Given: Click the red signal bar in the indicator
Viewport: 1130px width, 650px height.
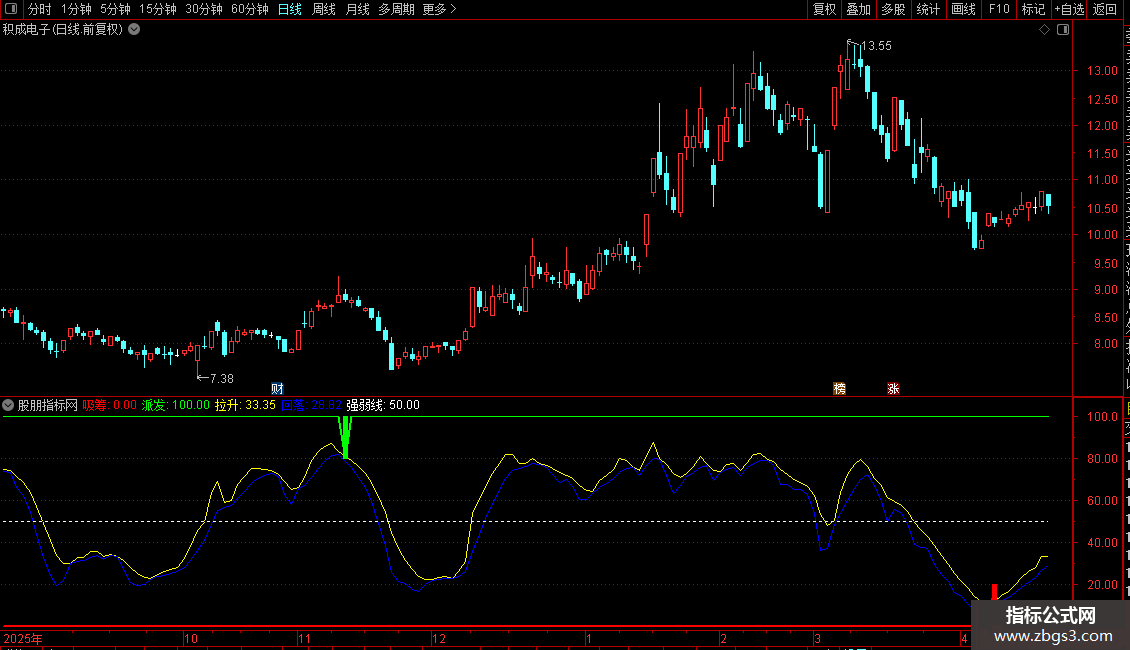Looking at the screenshot, I should 994,591.
